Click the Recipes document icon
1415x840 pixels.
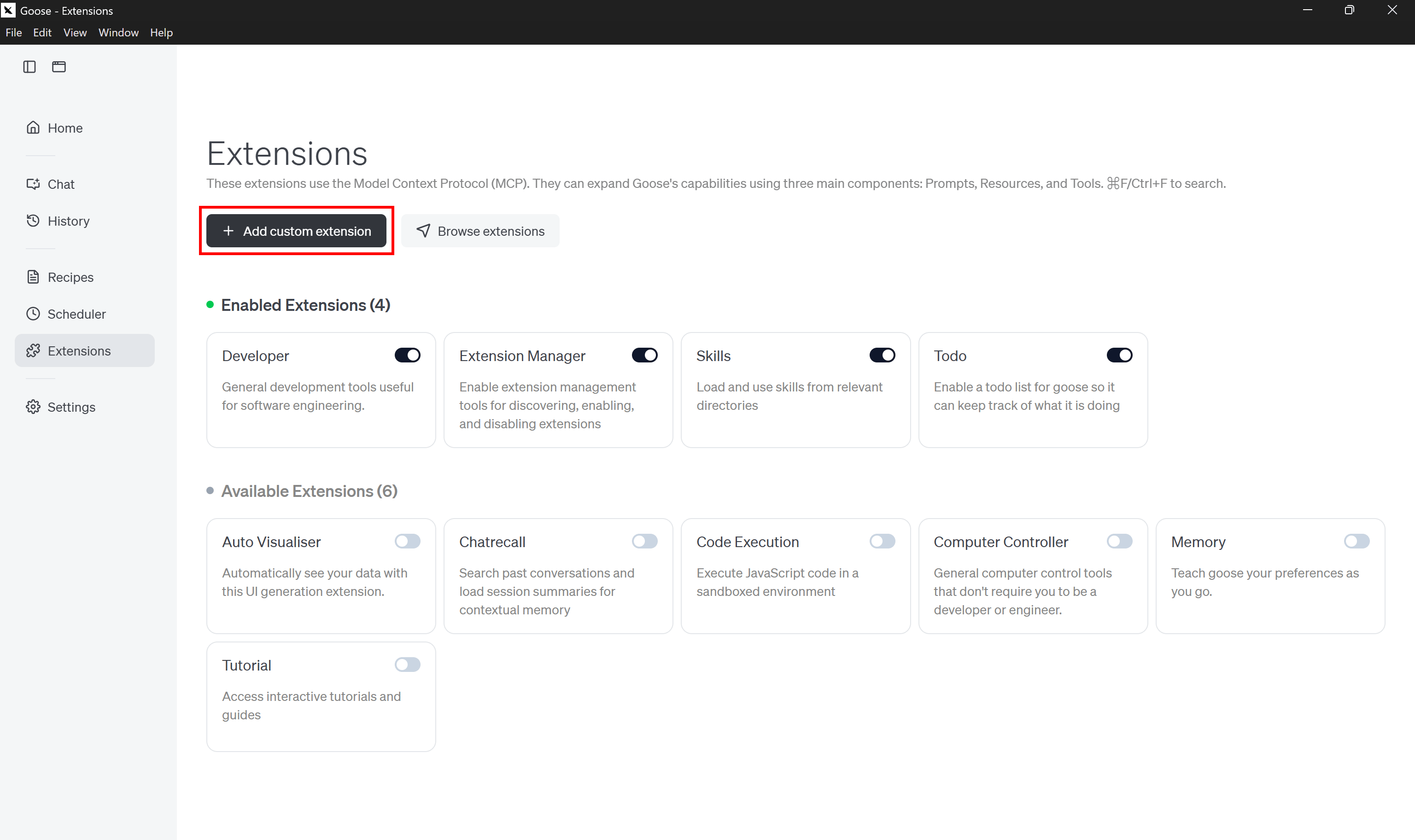[x=33, y=277]
